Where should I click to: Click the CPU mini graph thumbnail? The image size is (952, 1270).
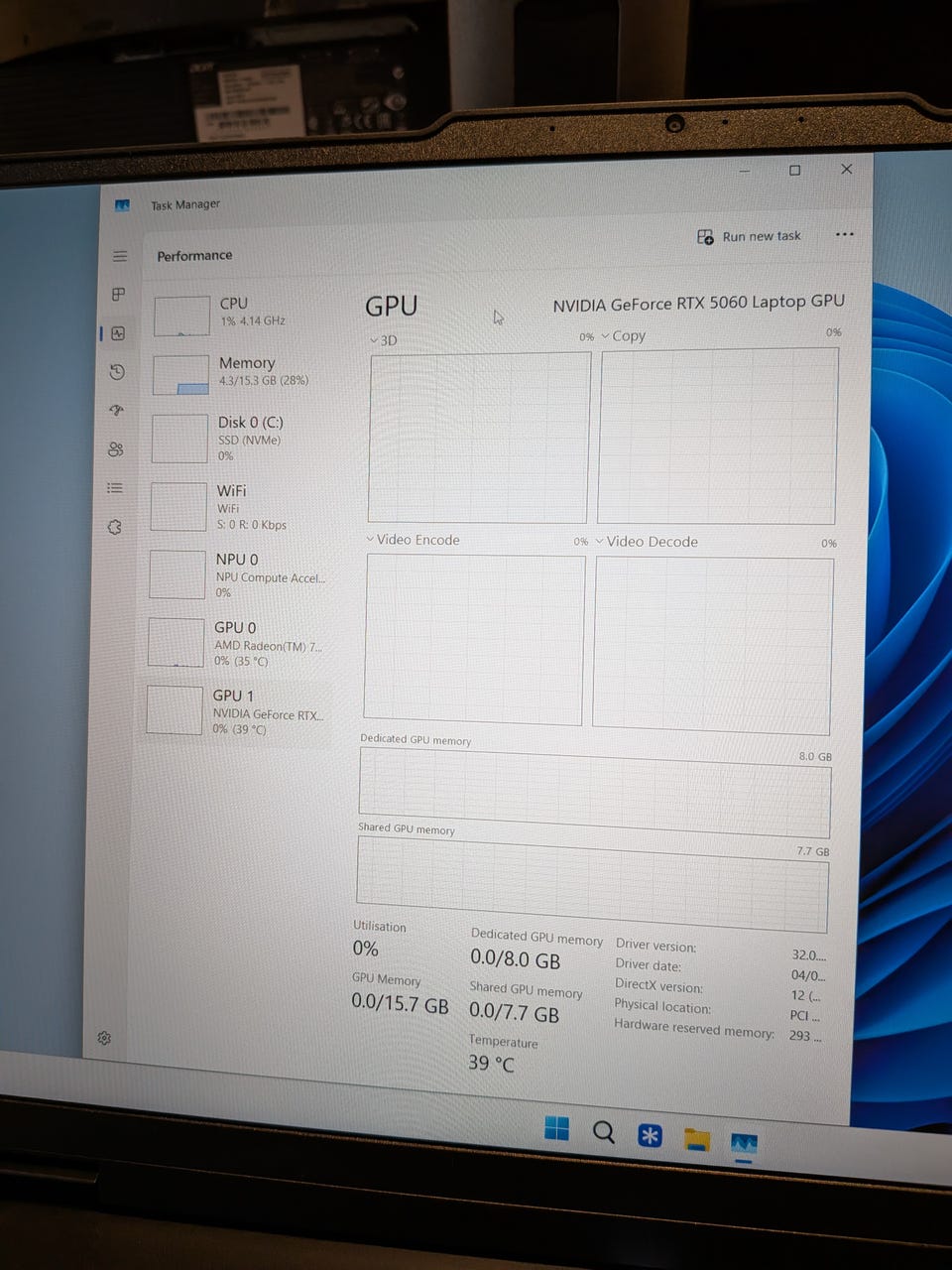pos(181,317)
